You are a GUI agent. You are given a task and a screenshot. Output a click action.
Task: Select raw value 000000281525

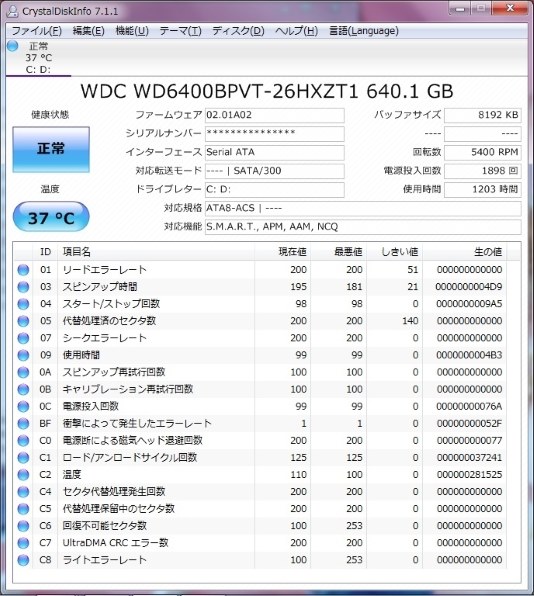(x=469, y=475)
